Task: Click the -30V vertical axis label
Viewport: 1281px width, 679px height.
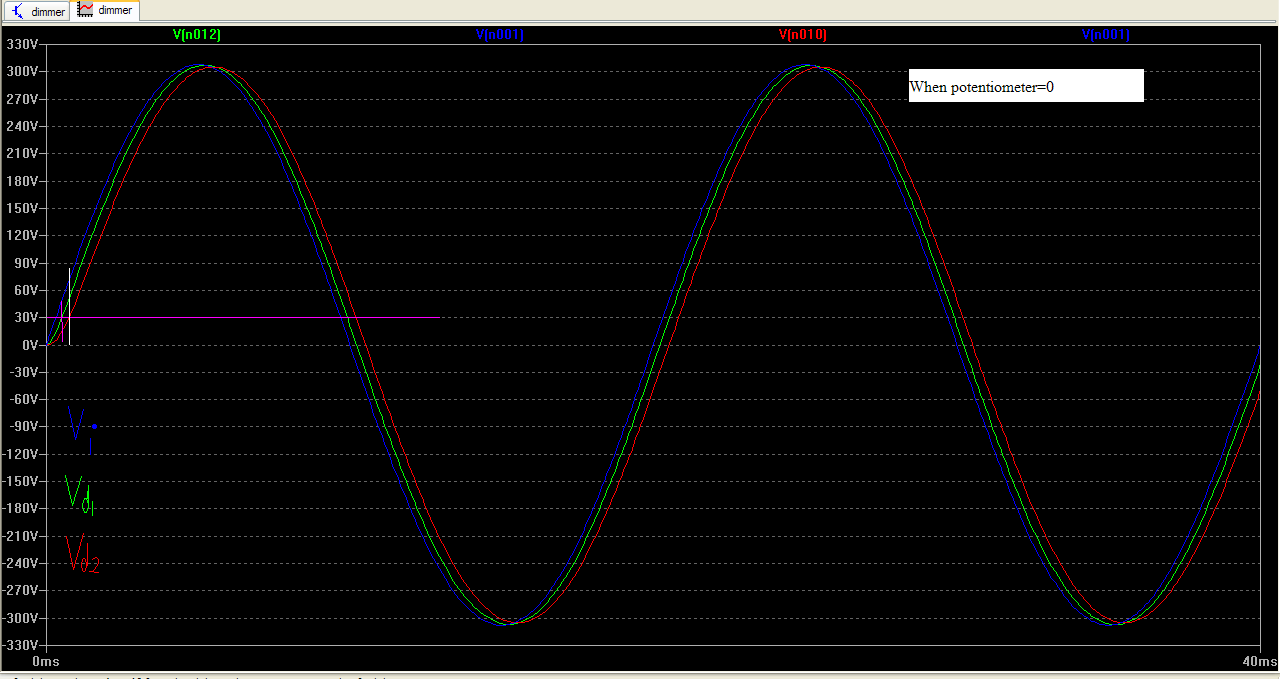Action: click(23, 372)
